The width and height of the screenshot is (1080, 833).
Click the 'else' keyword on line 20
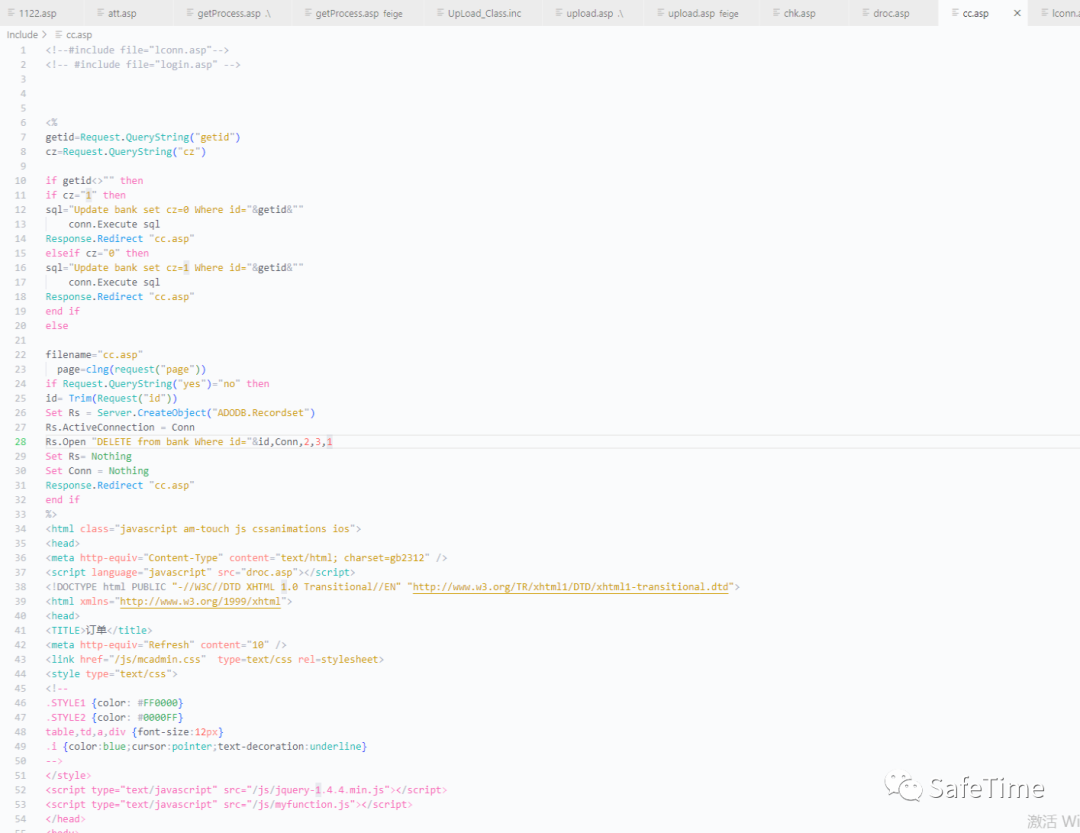(56, 326)
